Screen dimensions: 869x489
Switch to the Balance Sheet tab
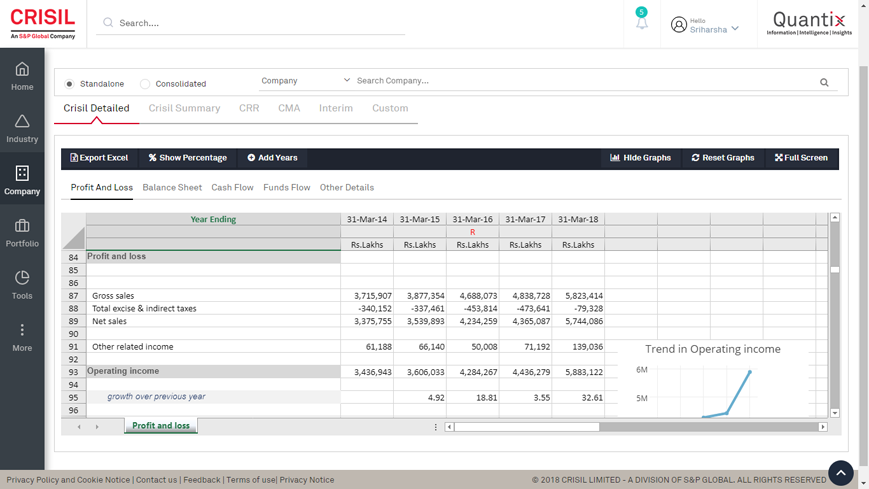172,187
